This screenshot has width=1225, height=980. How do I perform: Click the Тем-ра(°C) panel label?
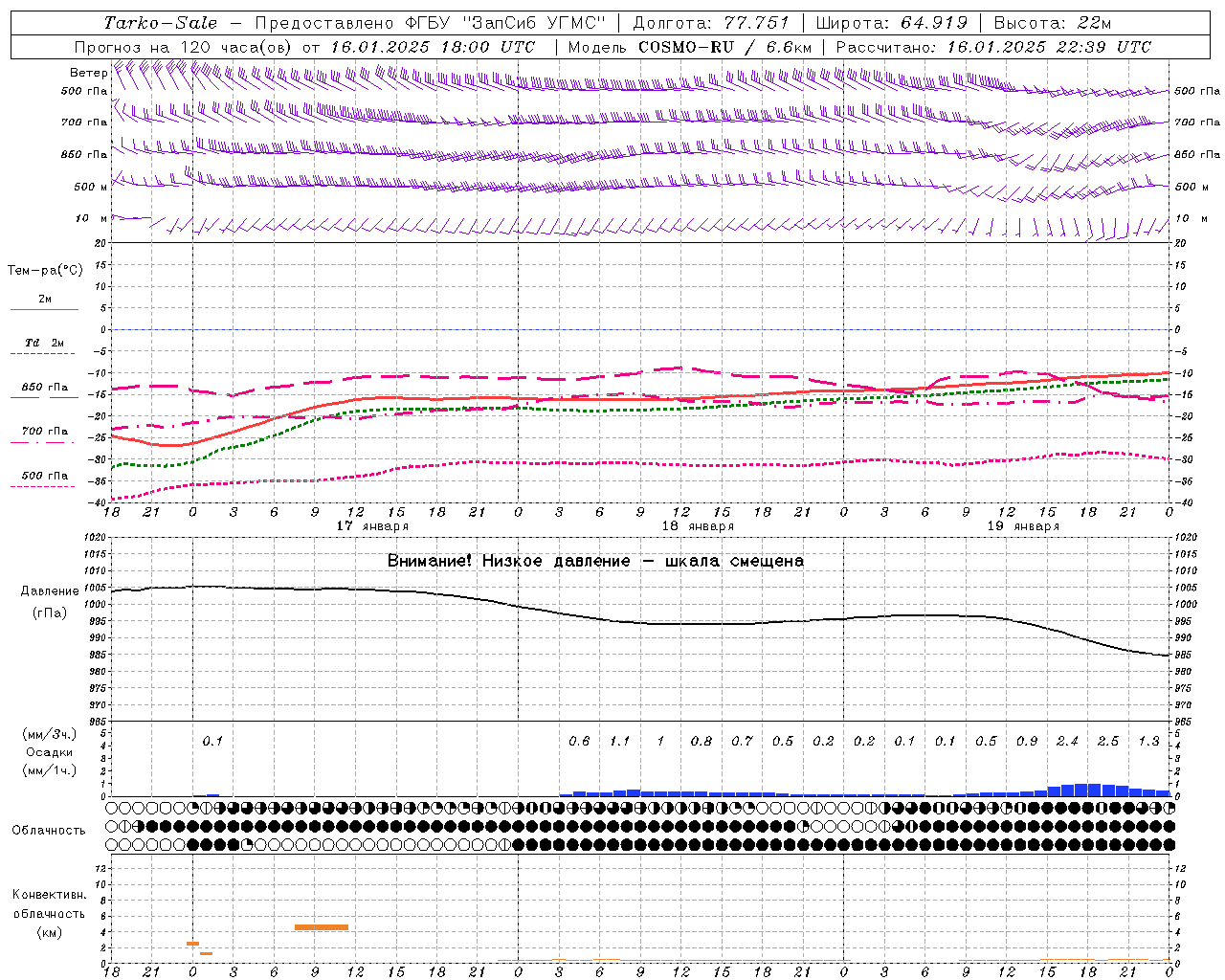click(45, 271)
